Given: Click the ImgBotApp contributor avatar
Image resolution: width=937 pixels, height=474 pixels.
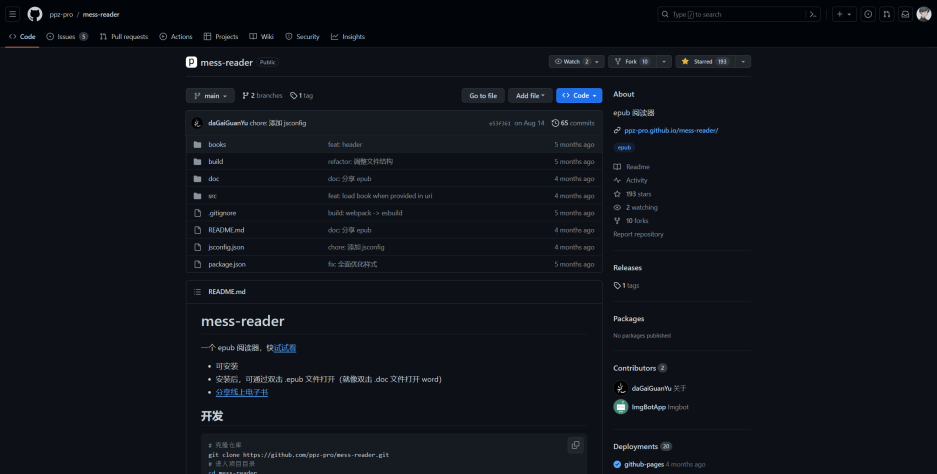Looking at the screenshot, I should 620,407.
